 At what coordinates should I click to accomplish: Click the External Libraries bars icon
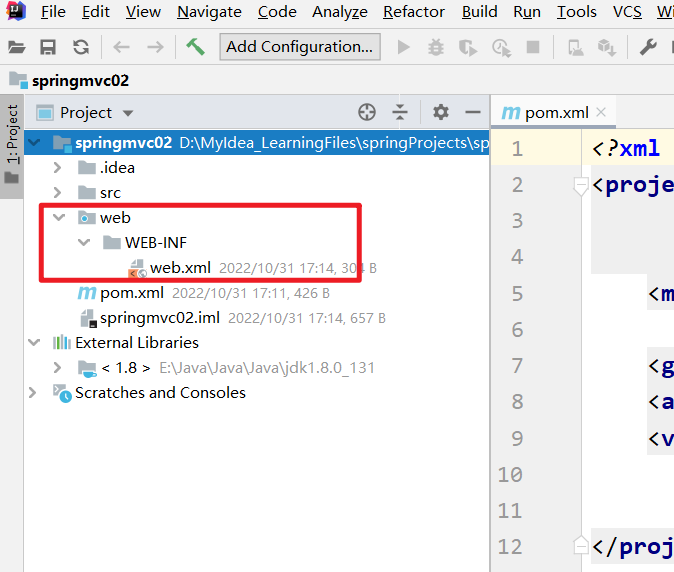pyautogui.click(x=61, y=343)
